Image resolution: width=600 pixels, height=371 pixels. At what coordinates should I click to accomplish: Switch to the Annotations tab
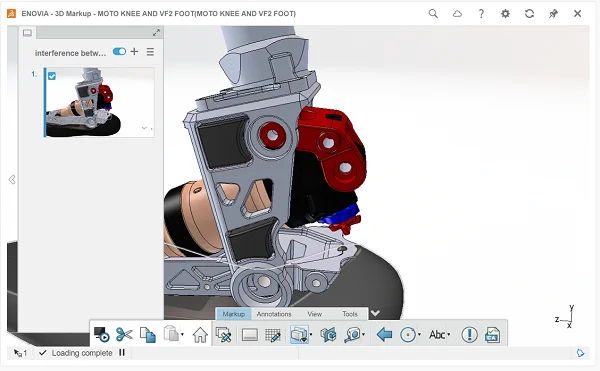click(x=274, y=314)
